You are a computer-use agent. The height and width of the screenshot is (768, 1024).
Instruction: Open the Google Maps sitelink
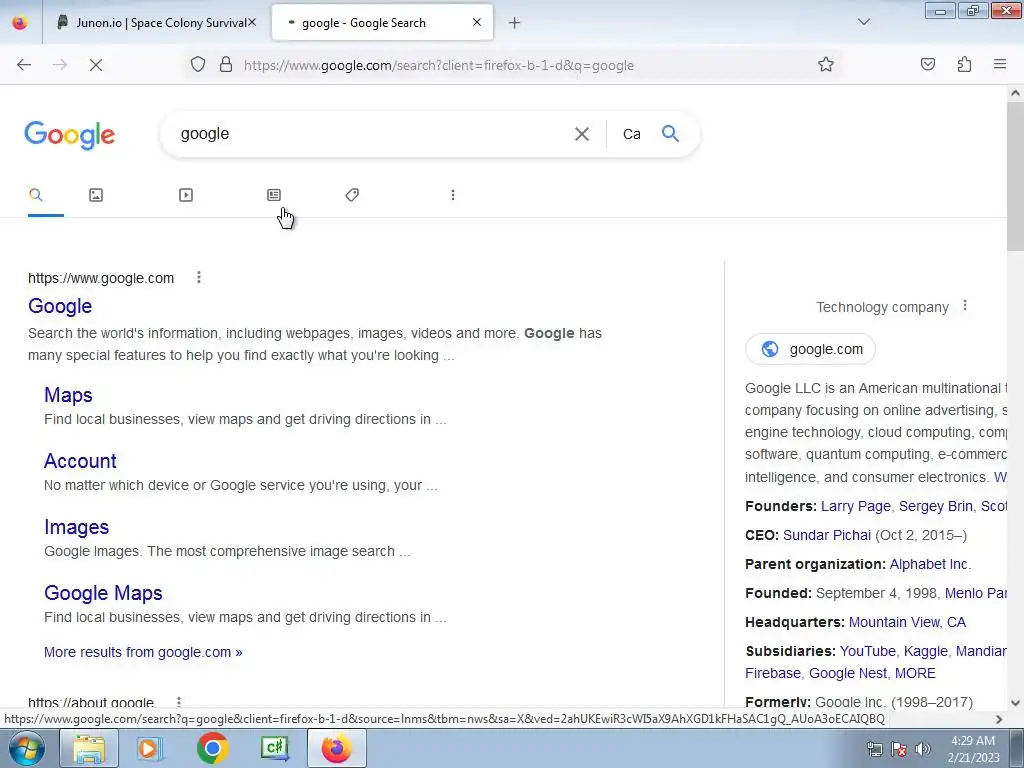coord(103,593)
